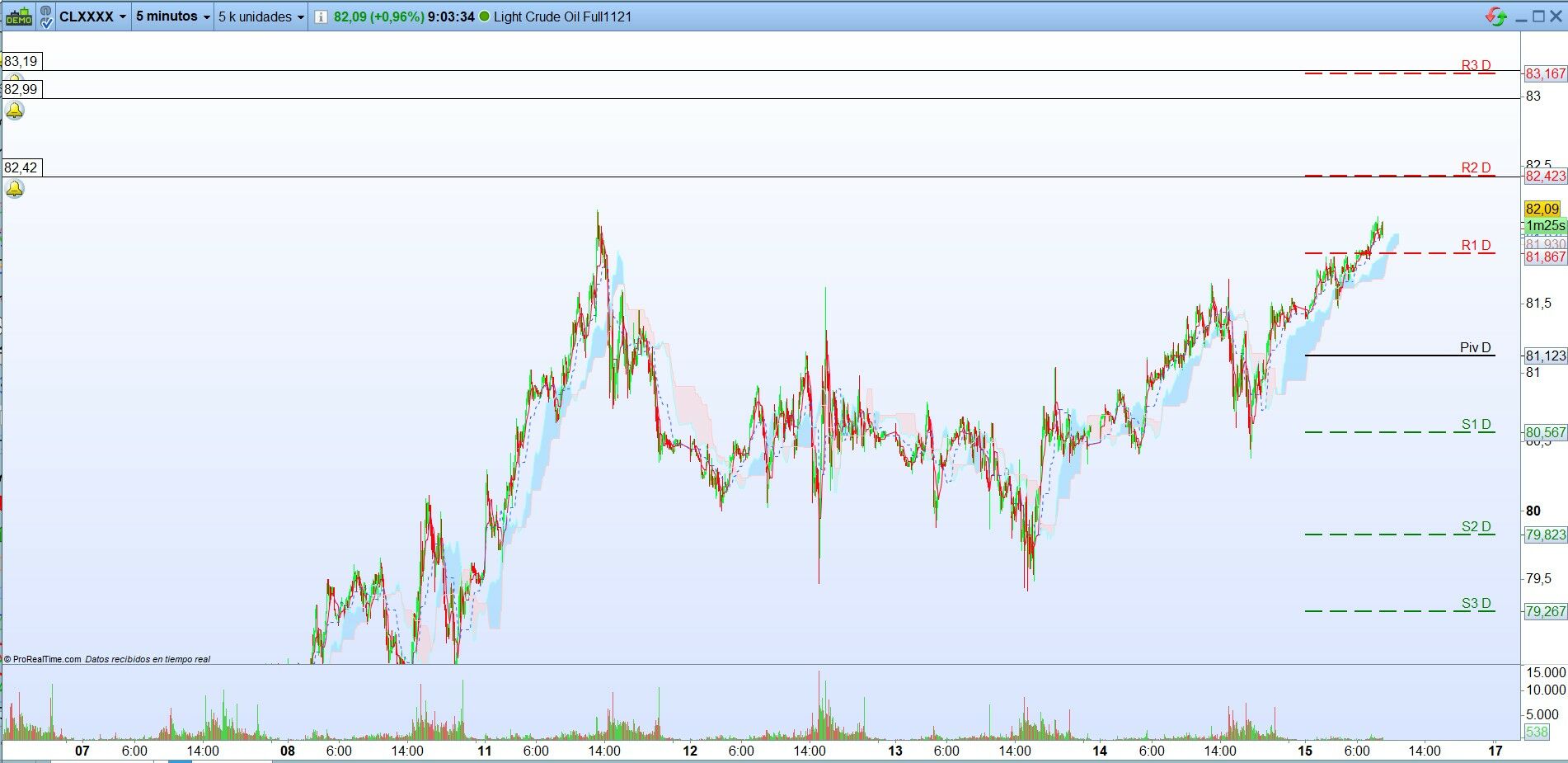The height and width of the screenshot is (763, 1568).
Task: Click the 17 date marker on time axis
Action: (1495, 751)
